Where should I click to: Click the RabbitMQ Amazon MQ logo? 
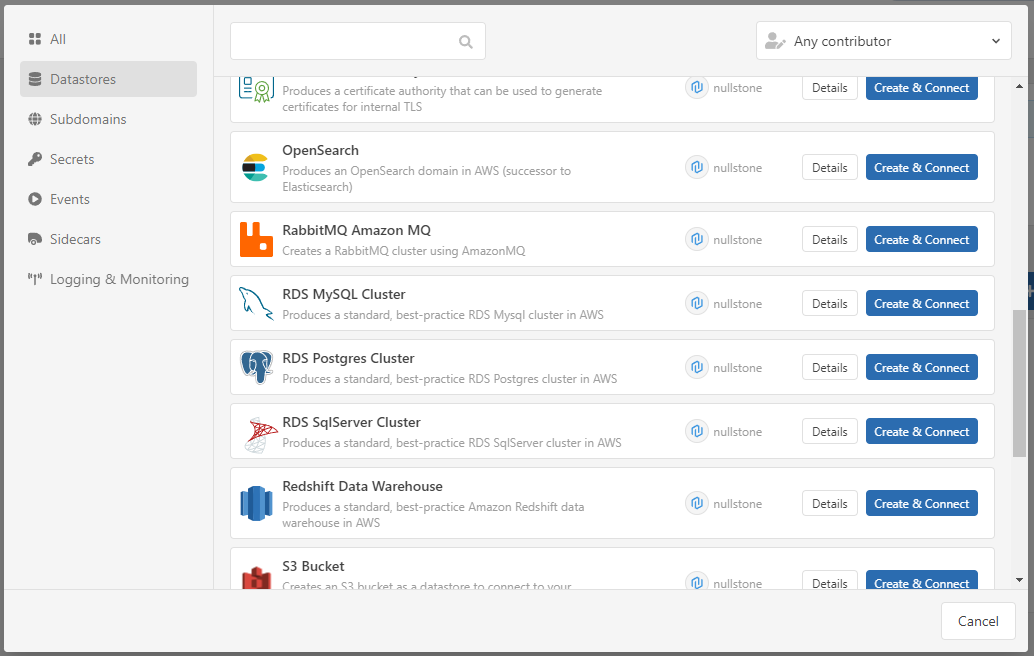pyautogui.click(x=256, y=239)
